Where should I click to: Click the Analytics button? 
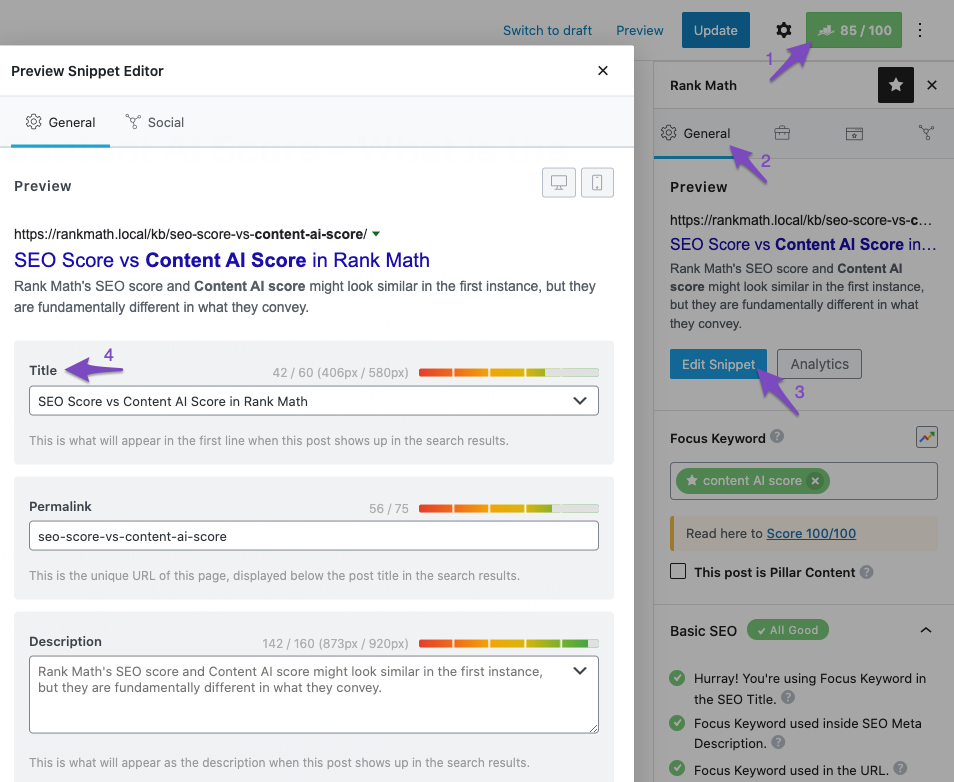[819, 364]
